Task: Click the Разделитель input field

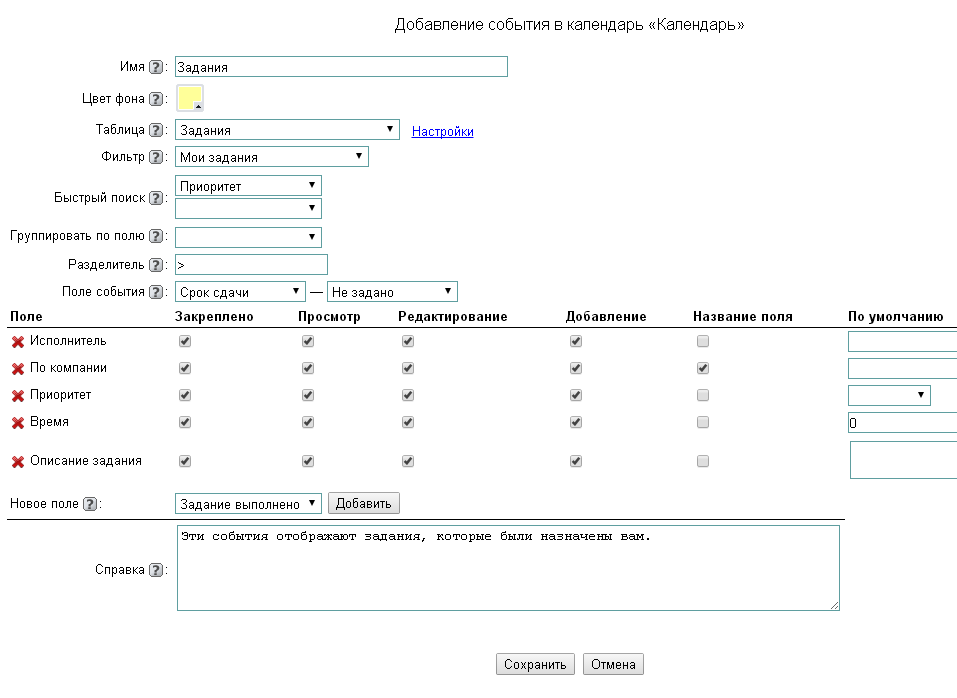Action: pyautogui.click(x=251, y=265)
